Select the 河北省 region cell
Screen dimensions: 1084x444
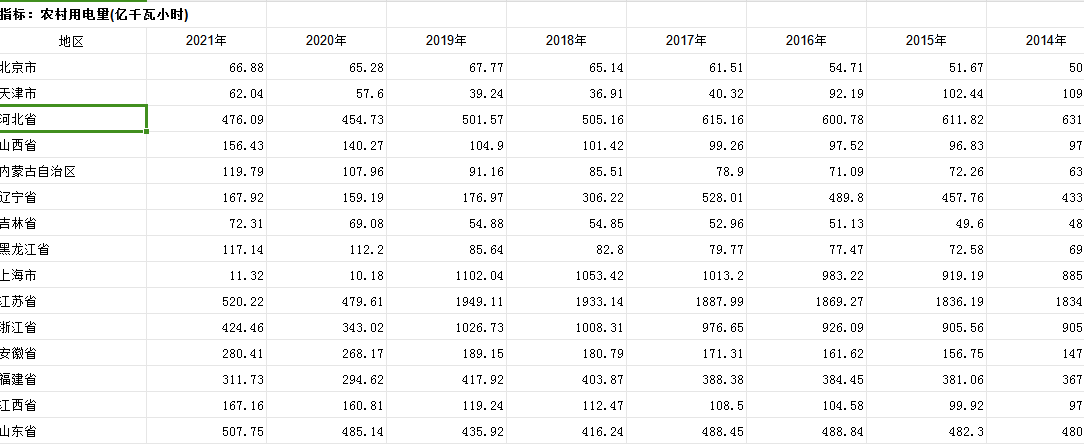click(x=73, y=119)
